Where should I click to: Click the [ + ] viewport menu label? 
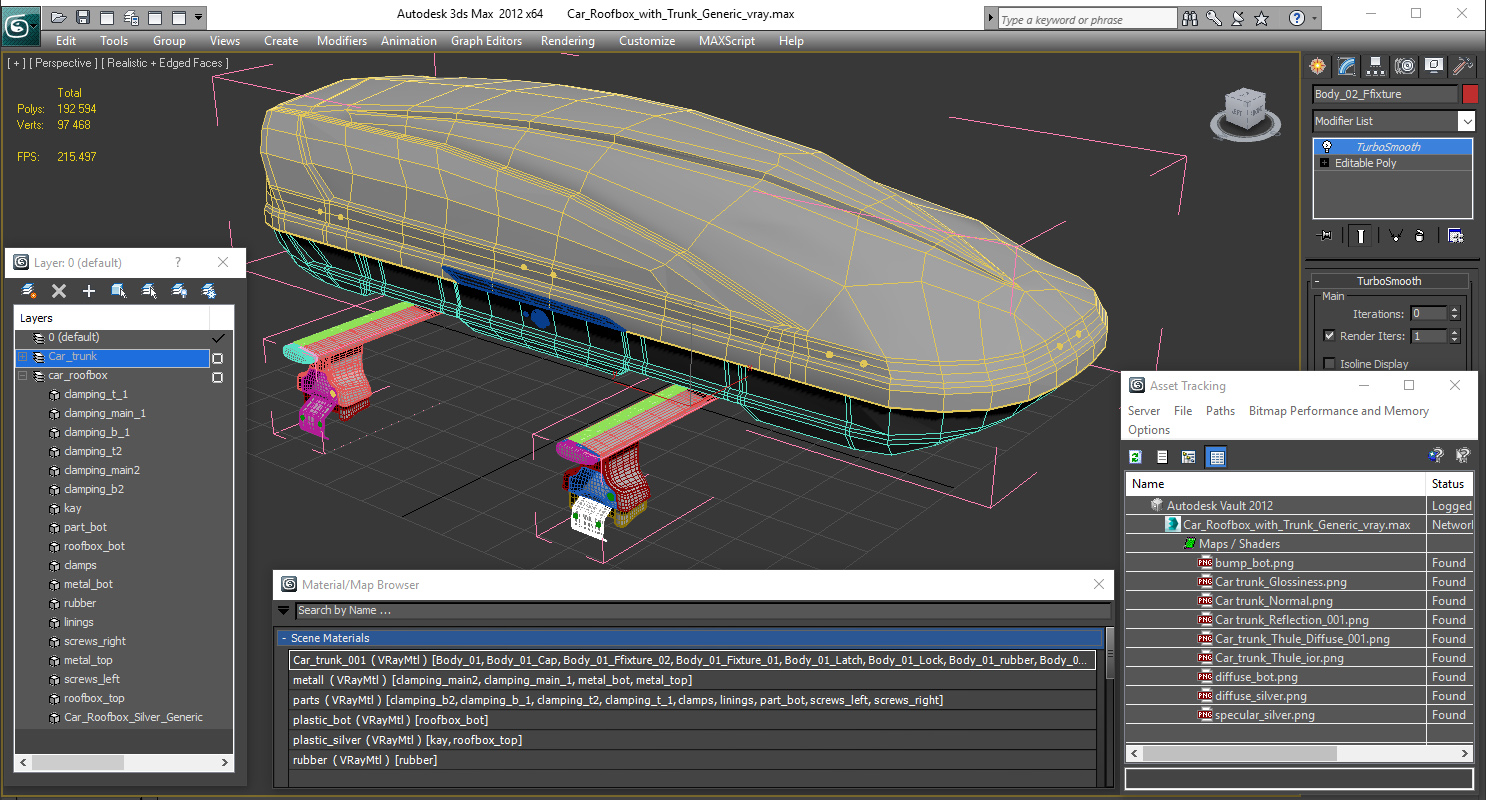tap(16, 63)
